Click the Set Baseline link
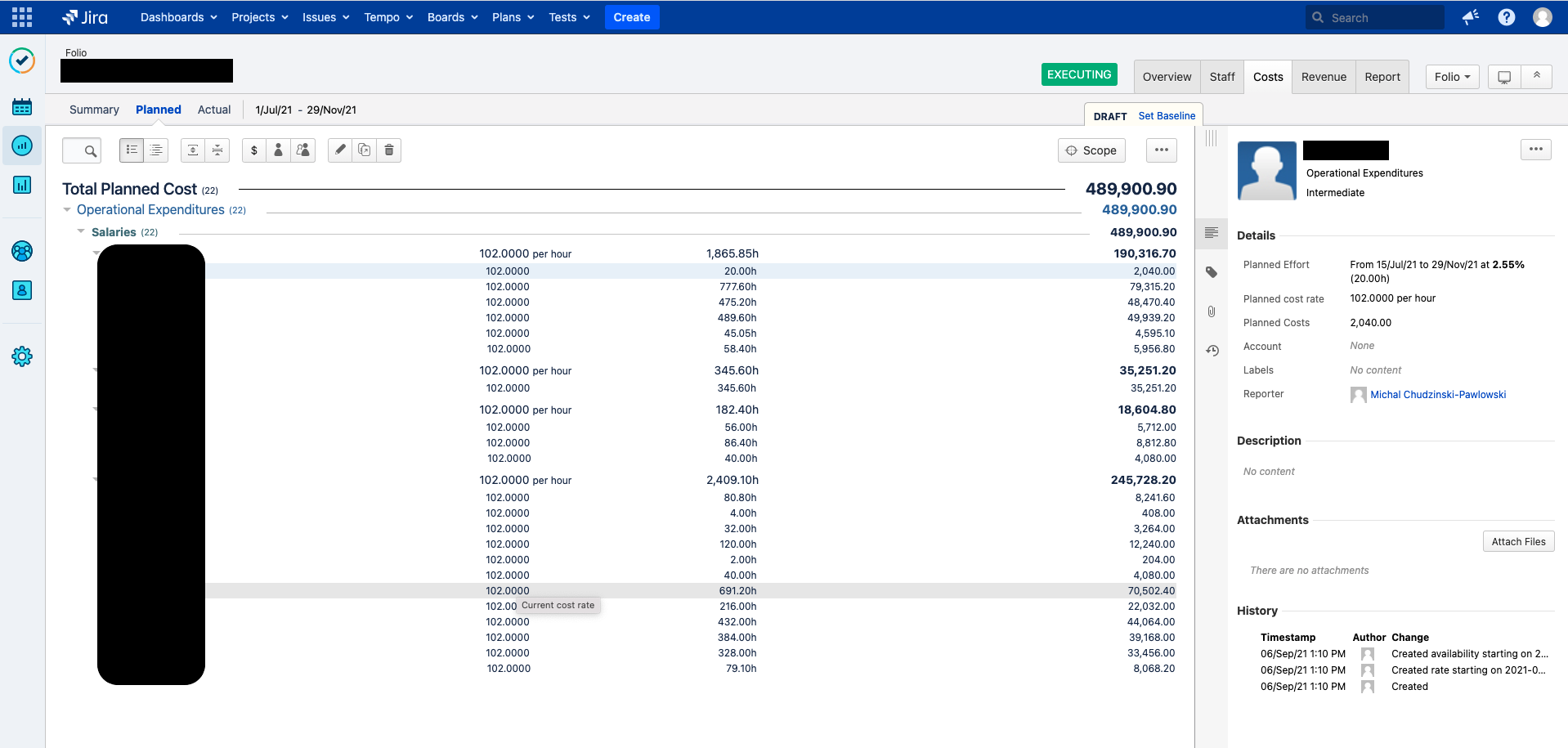This screenshot has width=1568, height=748. pos(1167,116)
